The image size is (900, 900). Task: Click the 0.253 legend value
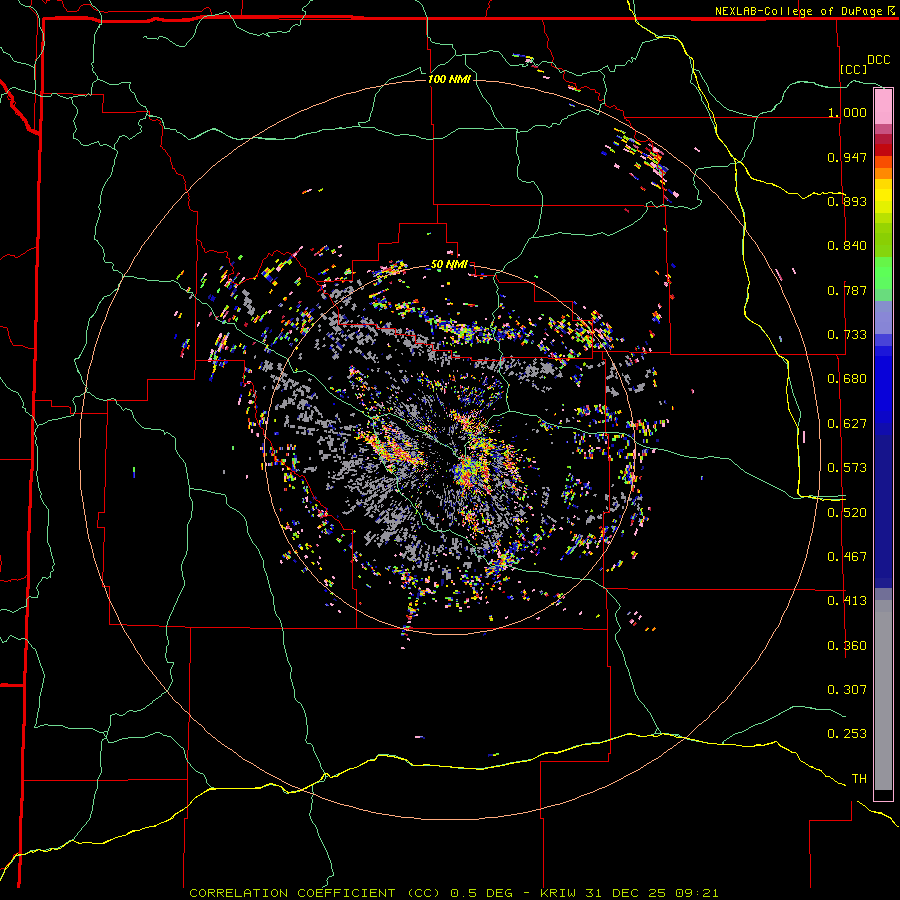point(847,734)
